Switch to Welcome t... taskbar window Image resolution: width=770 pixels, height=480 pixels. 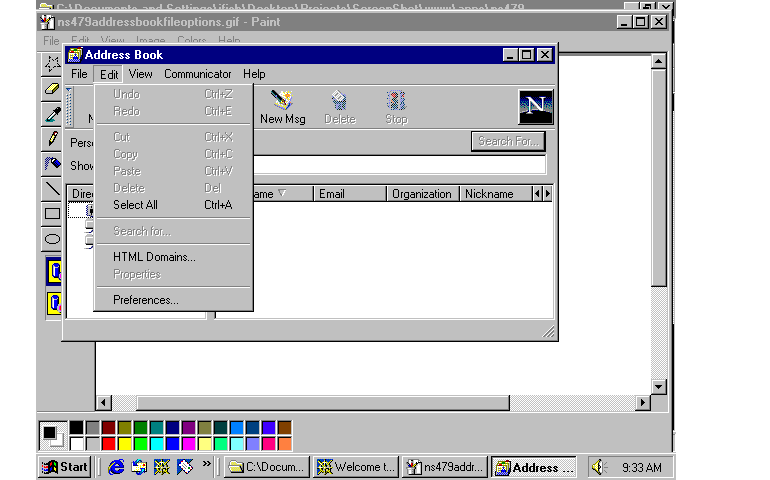pyautogui.click(x=356, y=467)
